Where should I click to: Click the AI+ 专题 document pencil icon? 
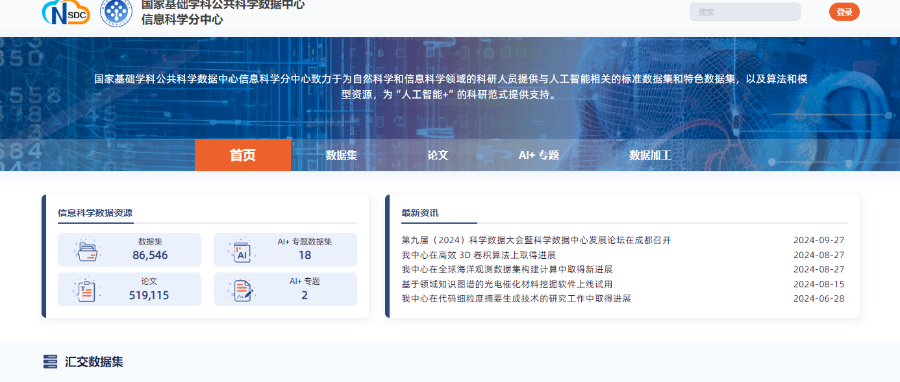(x=243, y=290)
